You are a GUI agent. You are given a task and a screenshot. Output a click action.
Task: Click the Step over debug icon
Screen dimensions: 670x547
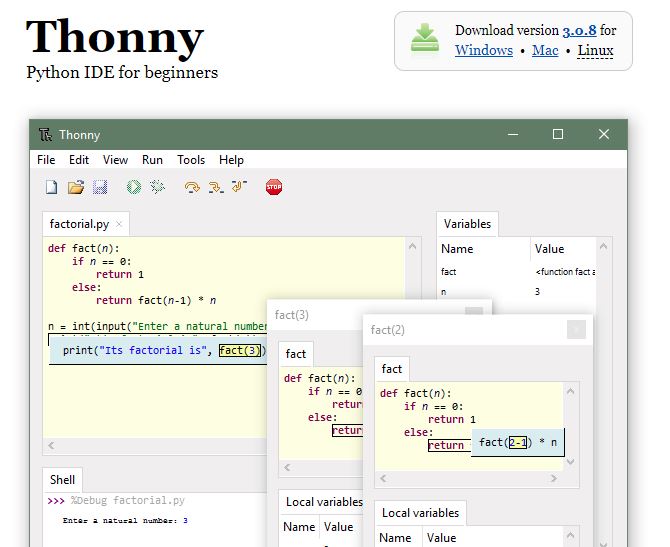pyautogui.click(x=192, y=187)
